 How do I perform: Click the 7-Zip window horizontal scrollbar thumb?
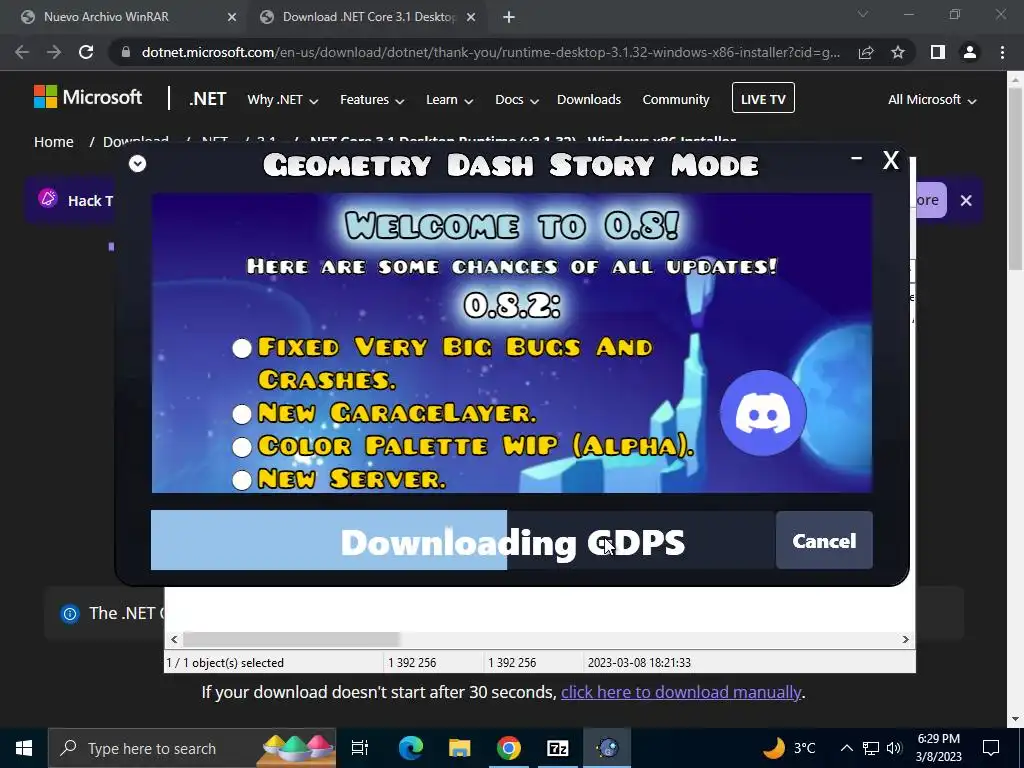click(291, 639)
